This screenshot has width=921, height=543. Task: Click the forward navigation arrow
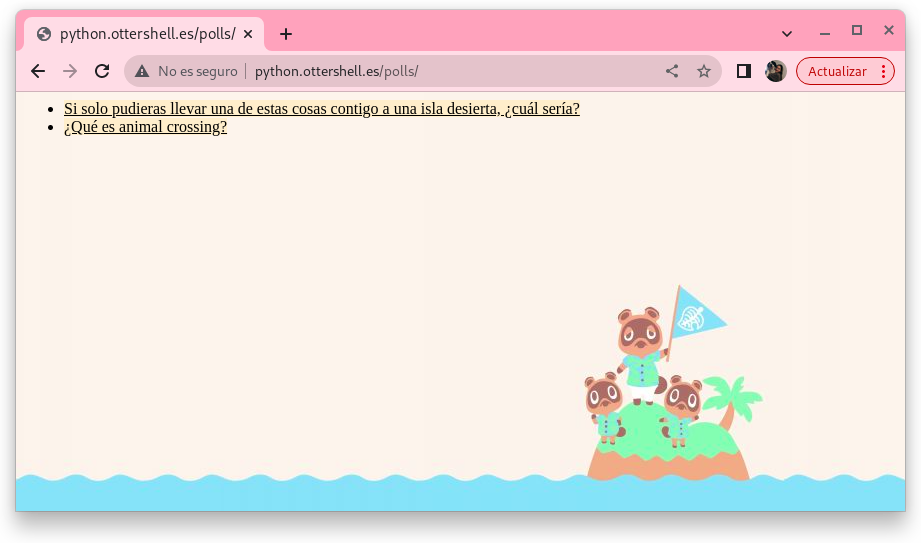pyautogui.click(x=70, y=71)
